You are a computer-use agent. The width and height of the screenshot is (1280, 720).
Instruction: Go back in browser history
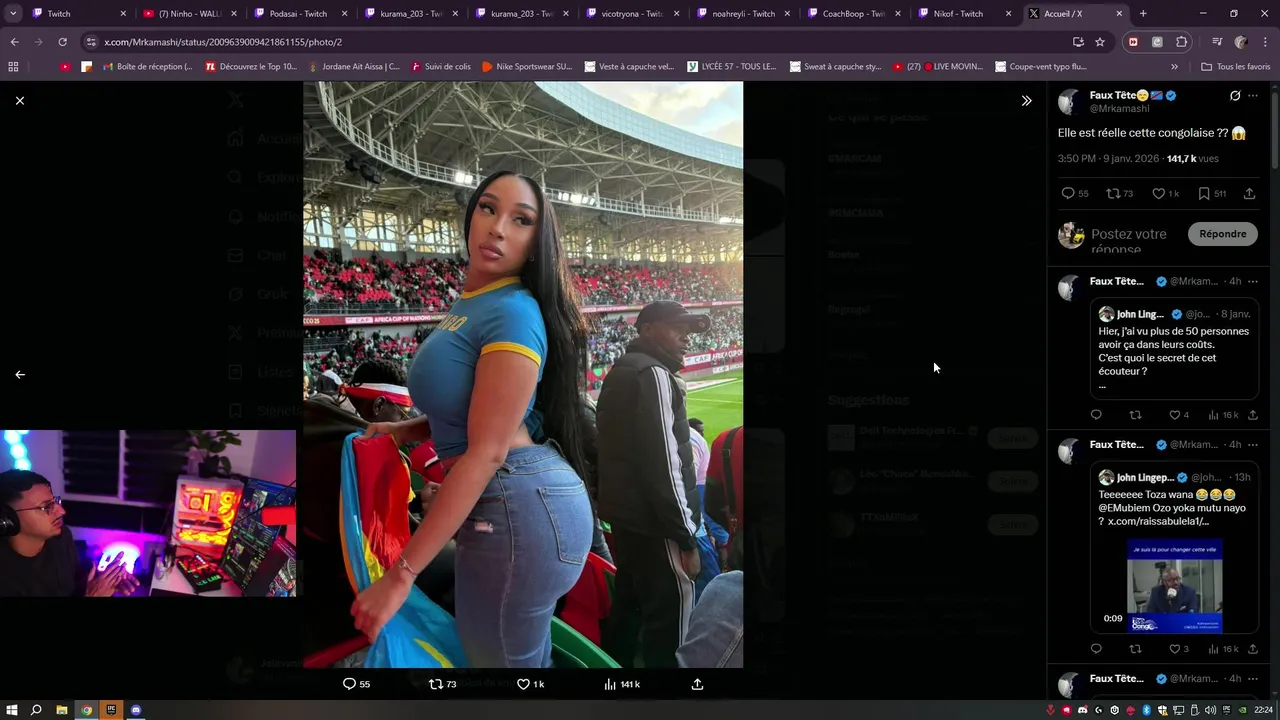(14, 42)
